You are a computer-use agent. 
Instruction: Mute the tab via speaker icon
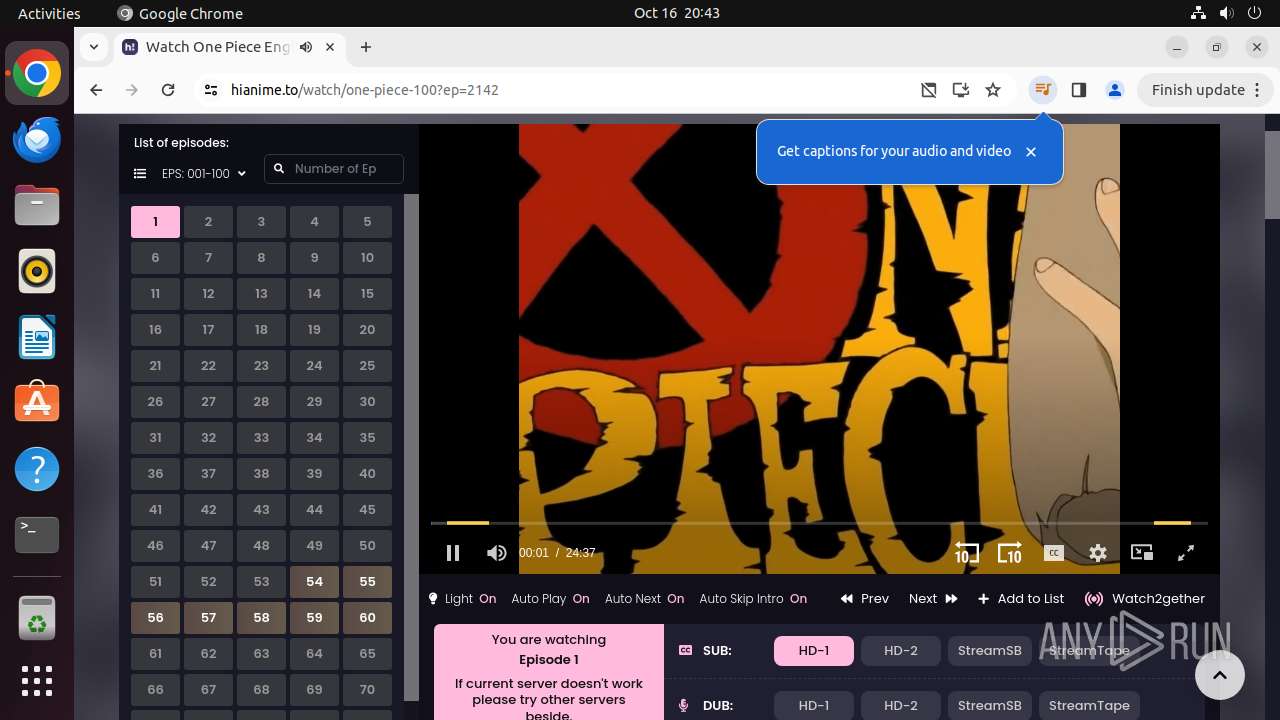306,47
